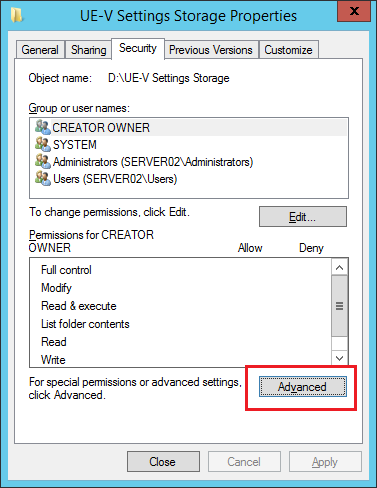Viewport: 377px width, 488px height.
Task: Click the permissions scrollbar thumb
Action: (x=339, y=306)
